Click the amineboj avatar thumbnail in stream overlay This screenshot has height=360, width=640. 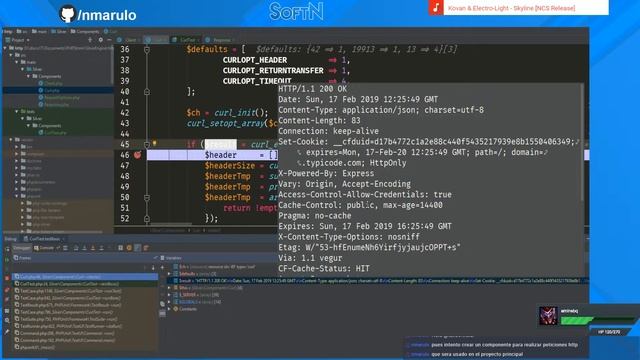click(x=548, y=315)
